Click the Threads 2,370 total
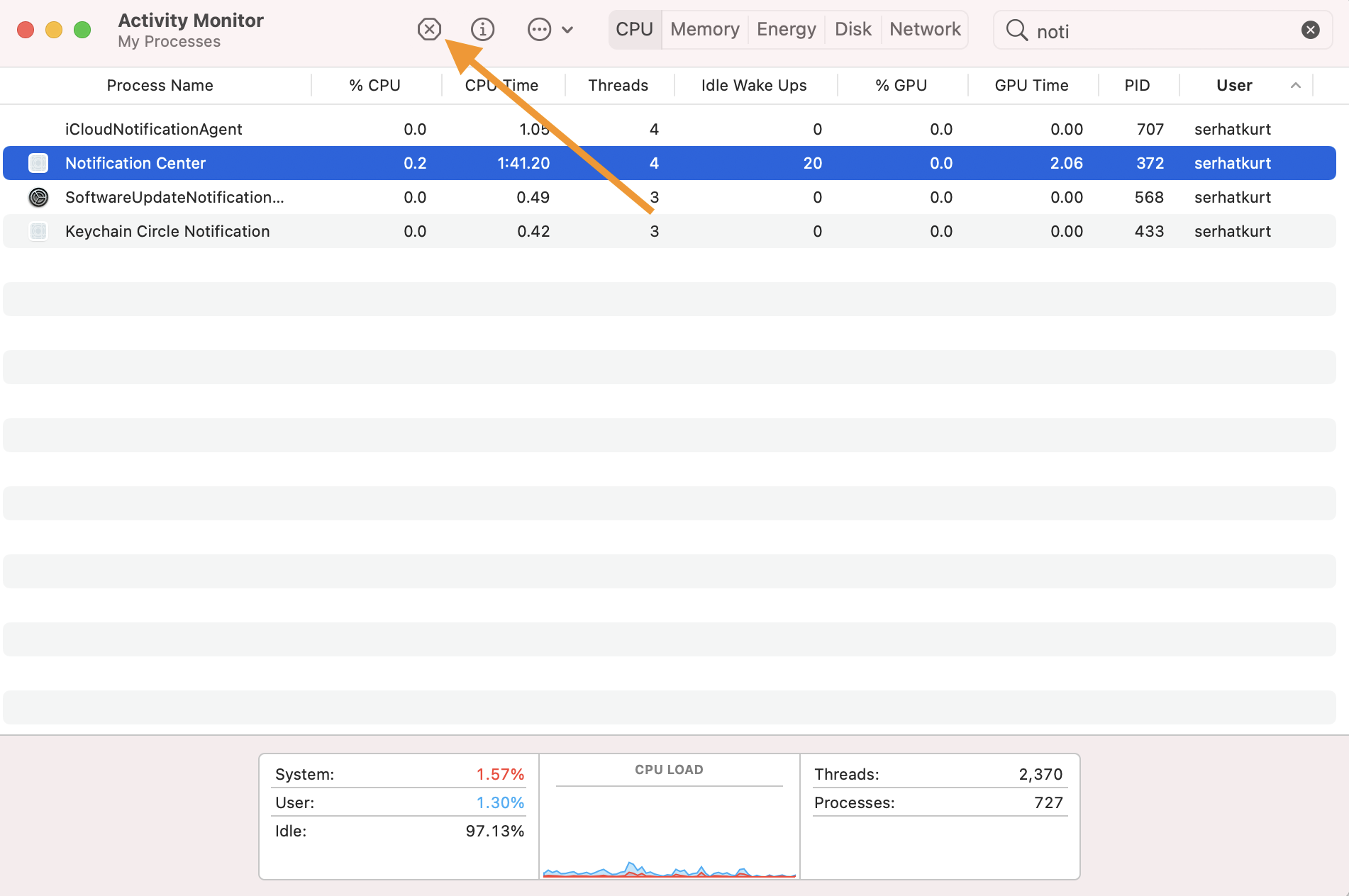This screenshot has width=1349, height=896. (939, 774)
